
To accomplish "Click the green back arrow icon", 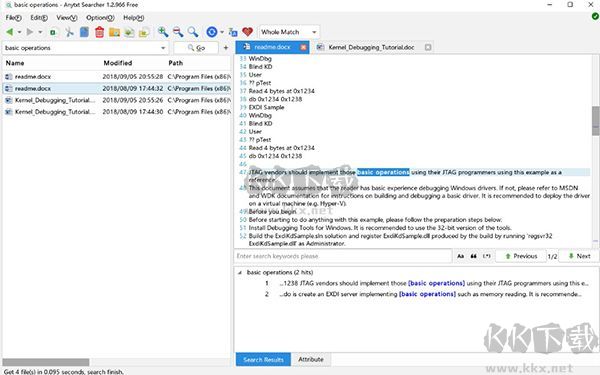I will click(x=10, y=32).
